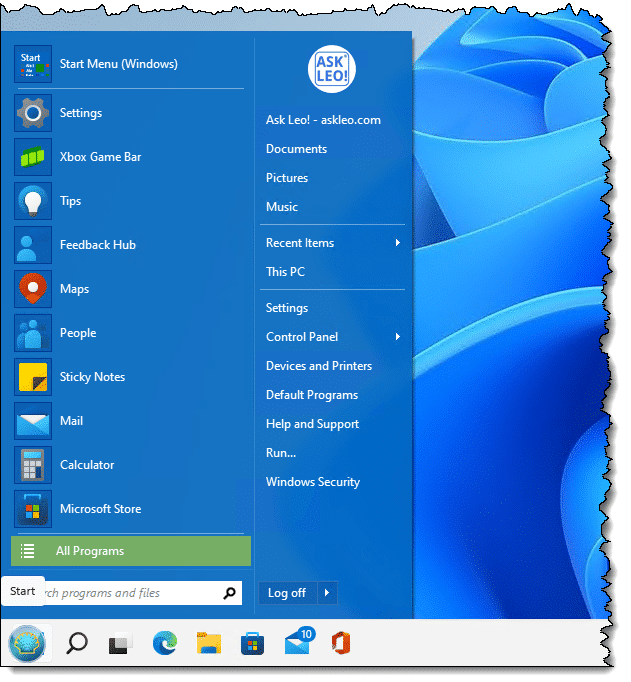Open taskbar Search icon

pos(77,643)
